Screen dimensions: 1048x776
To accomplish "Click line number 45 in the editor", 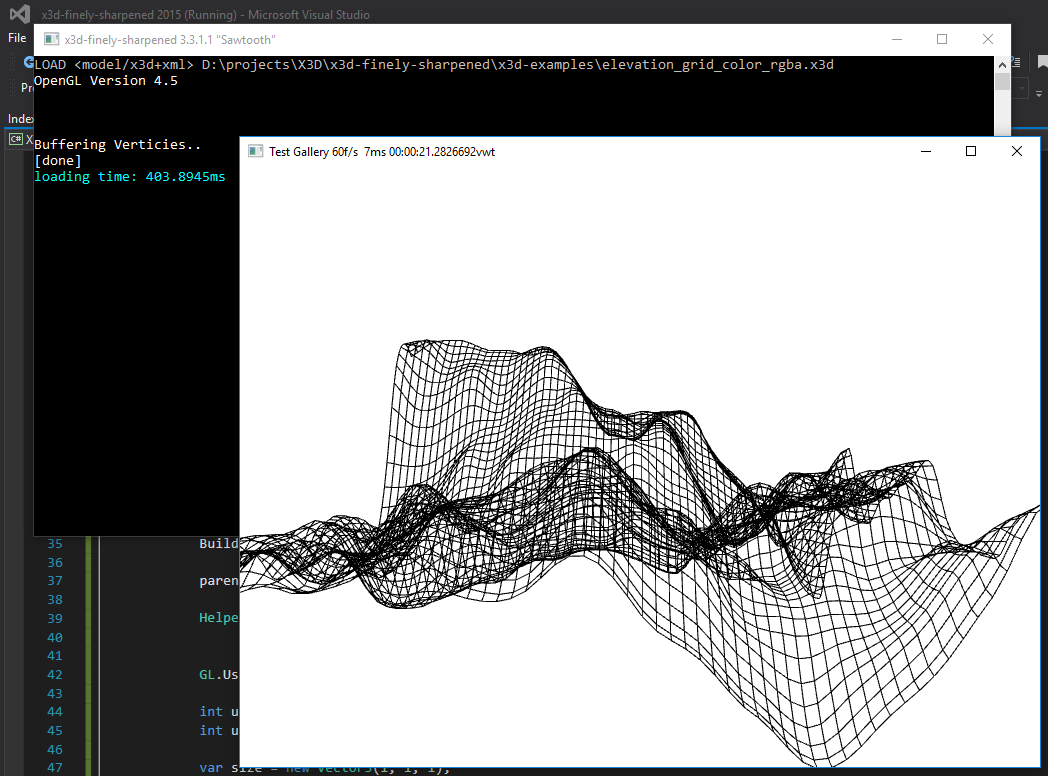I will (55, 731).
